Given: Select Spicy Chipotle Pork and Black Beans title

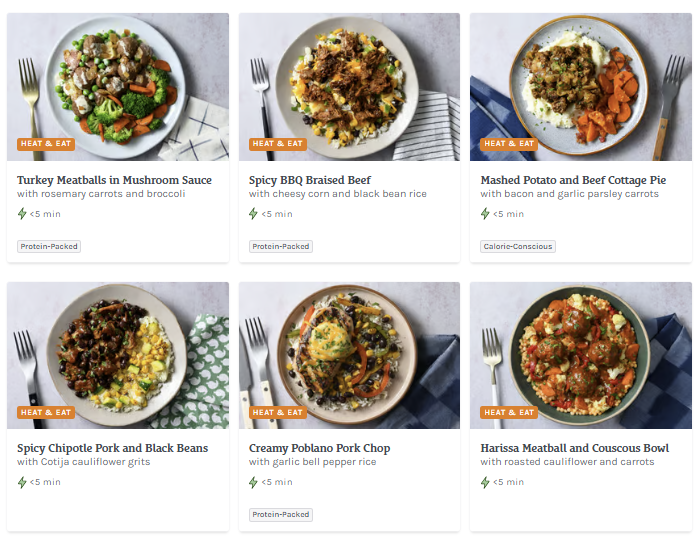Looking at the screenshot, I should [112, 448].
